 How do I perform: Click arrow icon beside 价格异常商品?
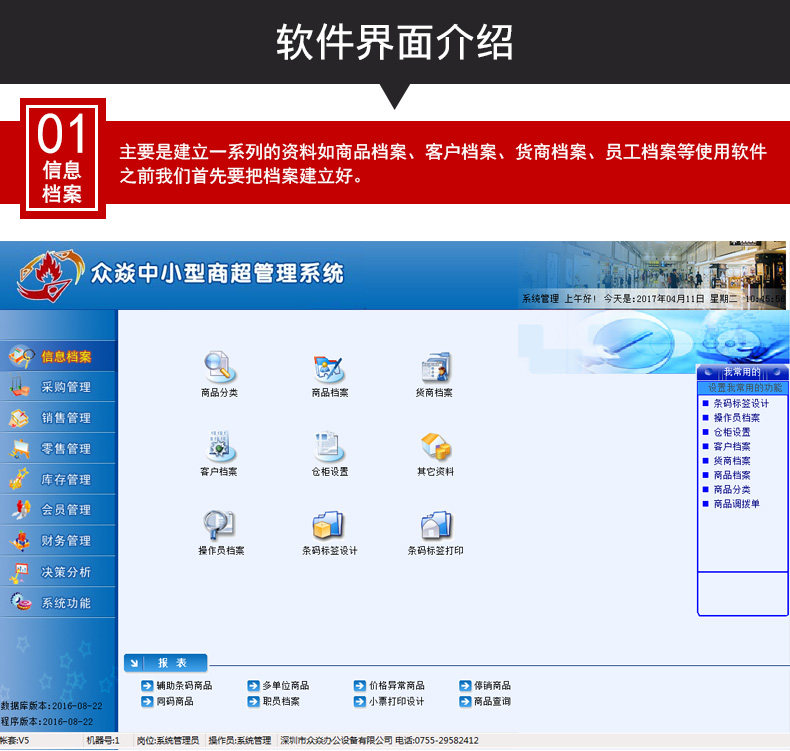(360, 686)
